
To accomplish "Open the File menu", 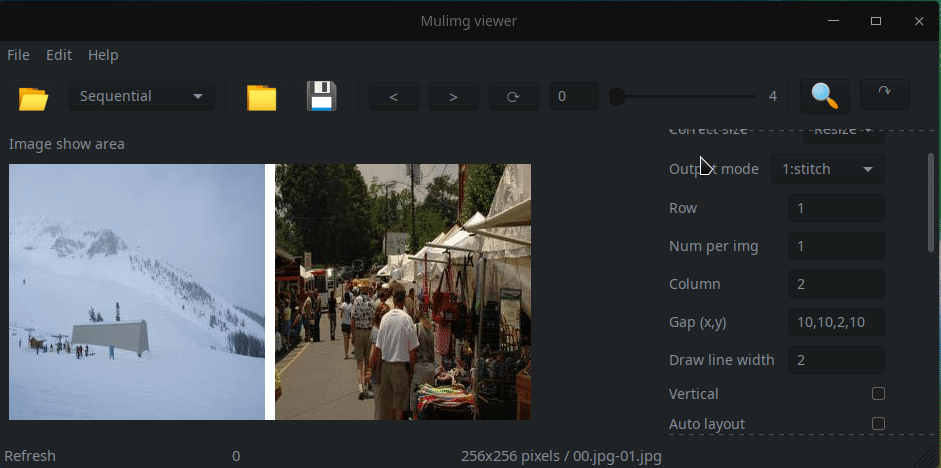I will (x=18, y=55).
